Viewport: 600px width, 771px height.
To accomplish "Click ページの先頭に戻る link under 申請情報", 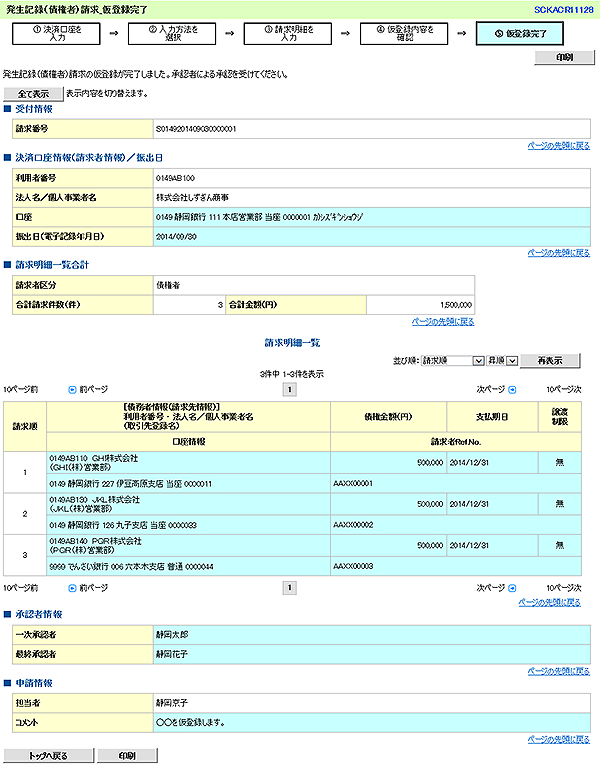I will point(559,740).
